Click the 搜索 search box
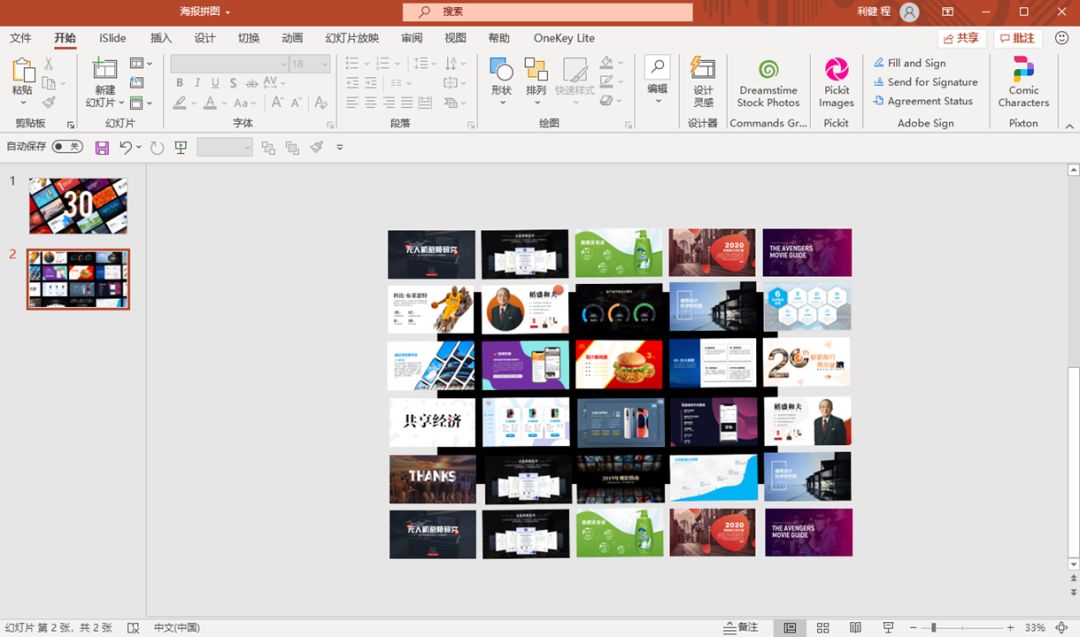Viewport: 1080px width, 637px height. point(548,12)
